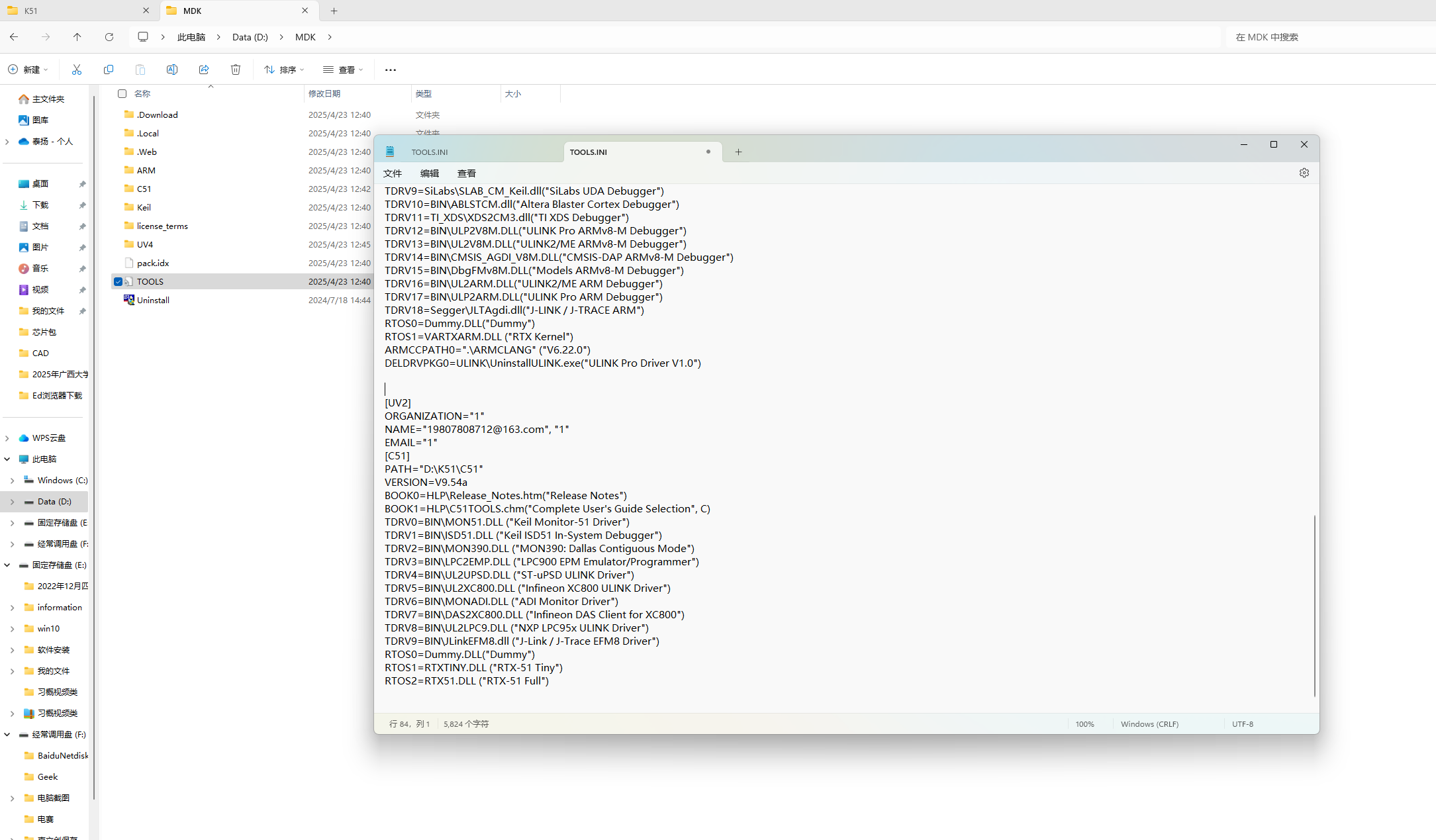Go up one folder level arrow

coord(77,37)
